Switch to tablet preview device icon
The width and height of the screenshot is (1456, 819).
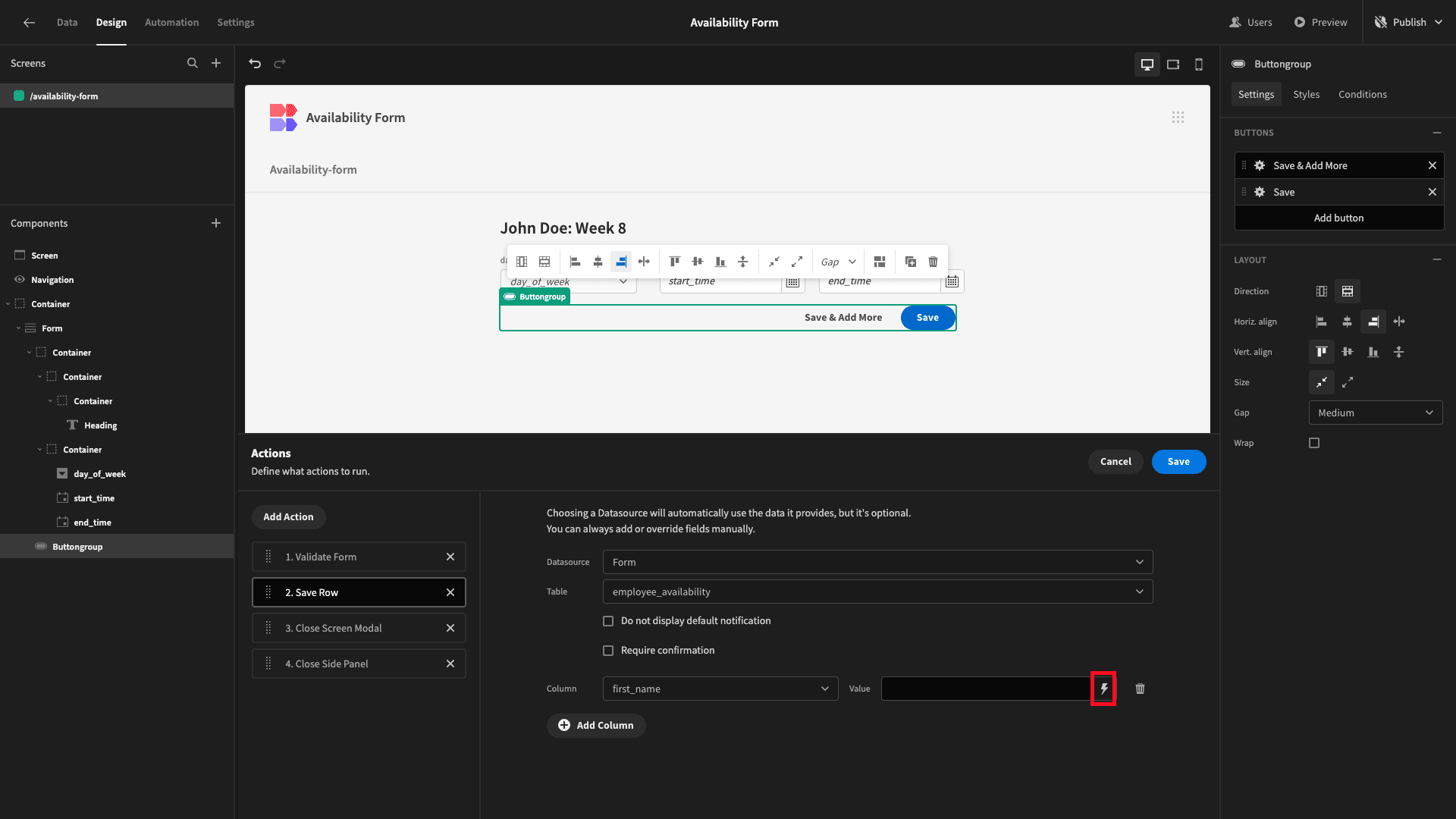pyautogui.click(x=1173, y=64)
